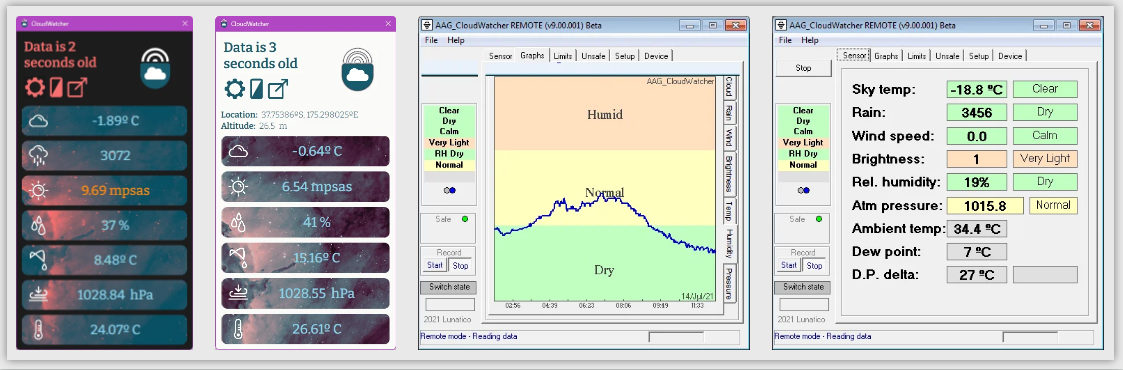Click blue status dot in graph window
Viewport: 1123px width, 370px height.
point(453,190)
